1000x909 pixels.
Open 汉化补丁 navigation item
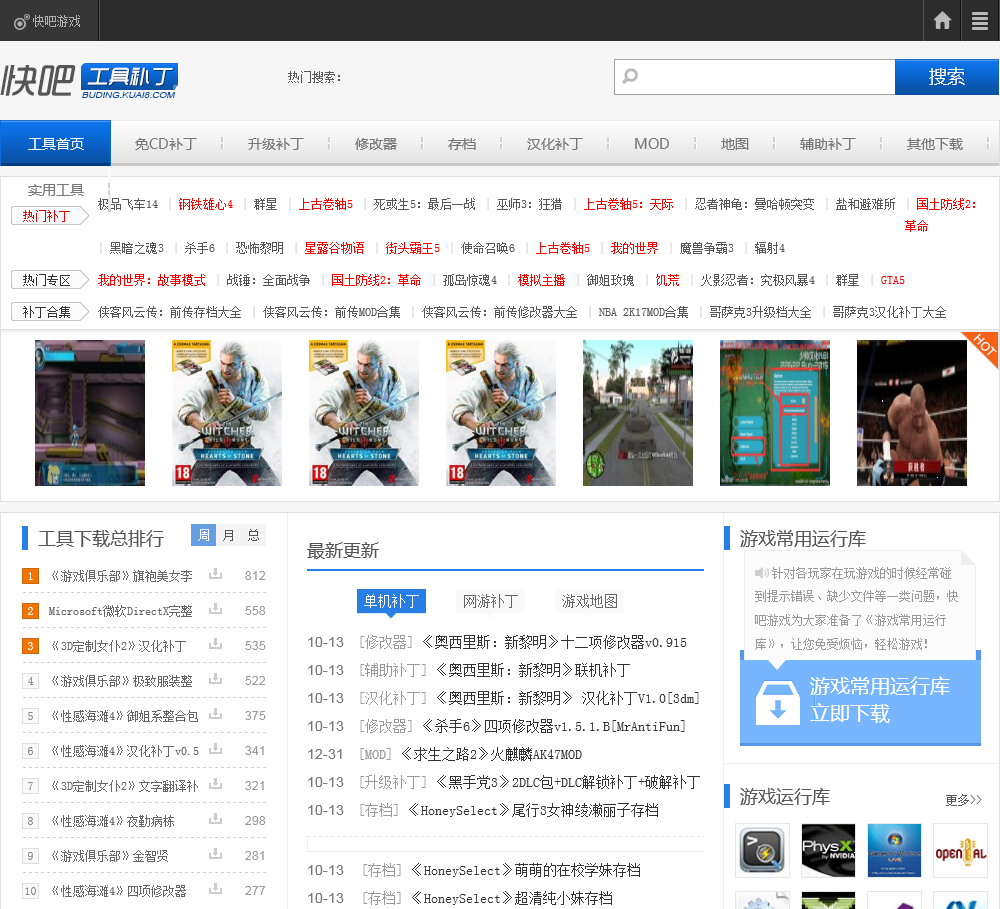coord(554,144)
